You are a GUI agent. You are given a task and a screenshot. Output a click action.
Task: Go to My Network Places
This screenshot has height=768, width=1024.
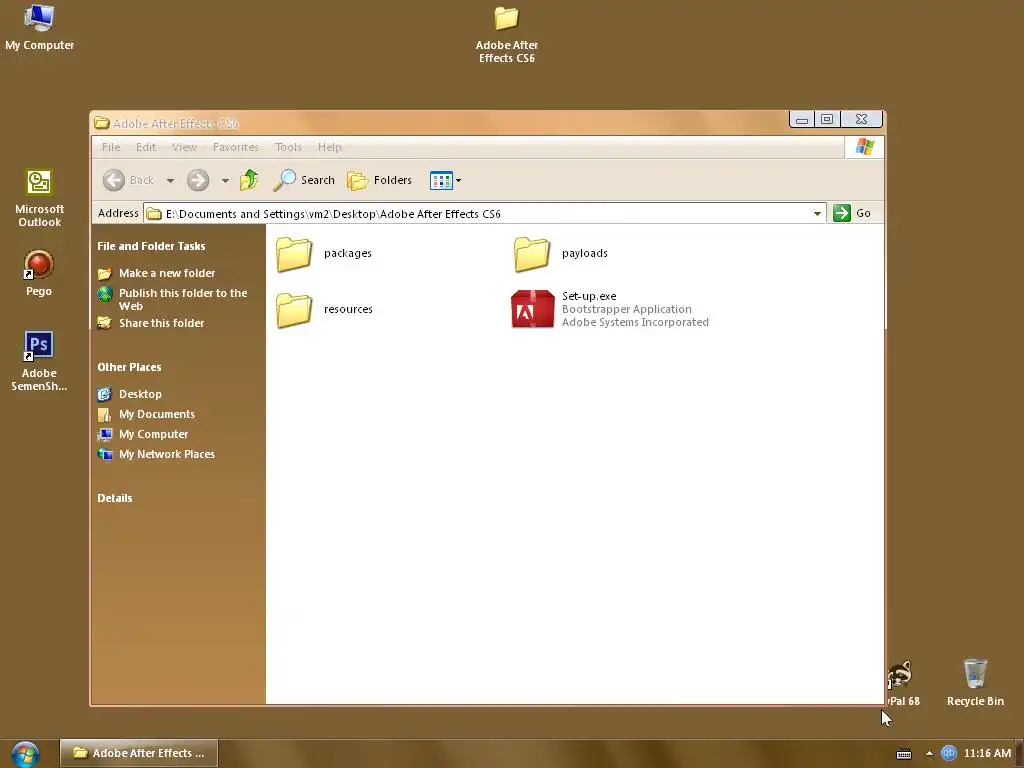click(167, 455)
